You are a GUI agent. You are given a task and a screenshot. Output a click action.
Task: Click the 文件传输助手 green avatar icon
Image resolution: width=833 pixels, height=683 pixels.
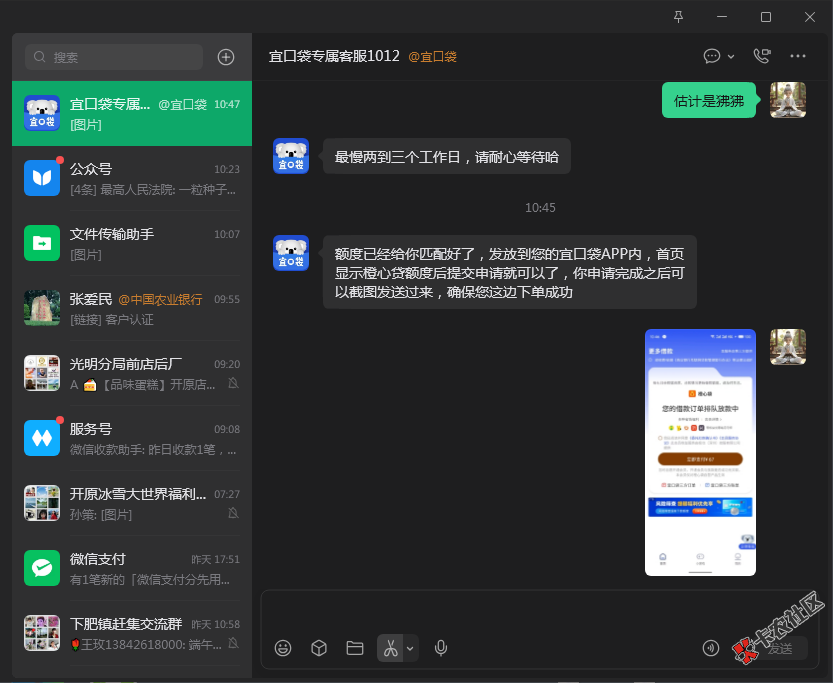[42, 243]
